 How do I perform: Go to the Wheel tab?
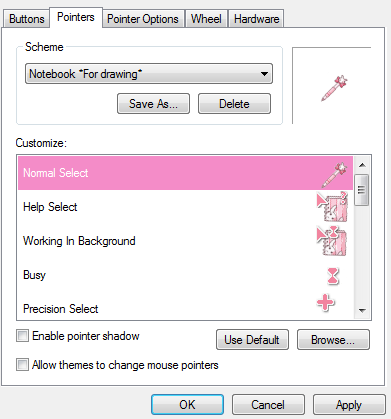(x=206, y=19)
